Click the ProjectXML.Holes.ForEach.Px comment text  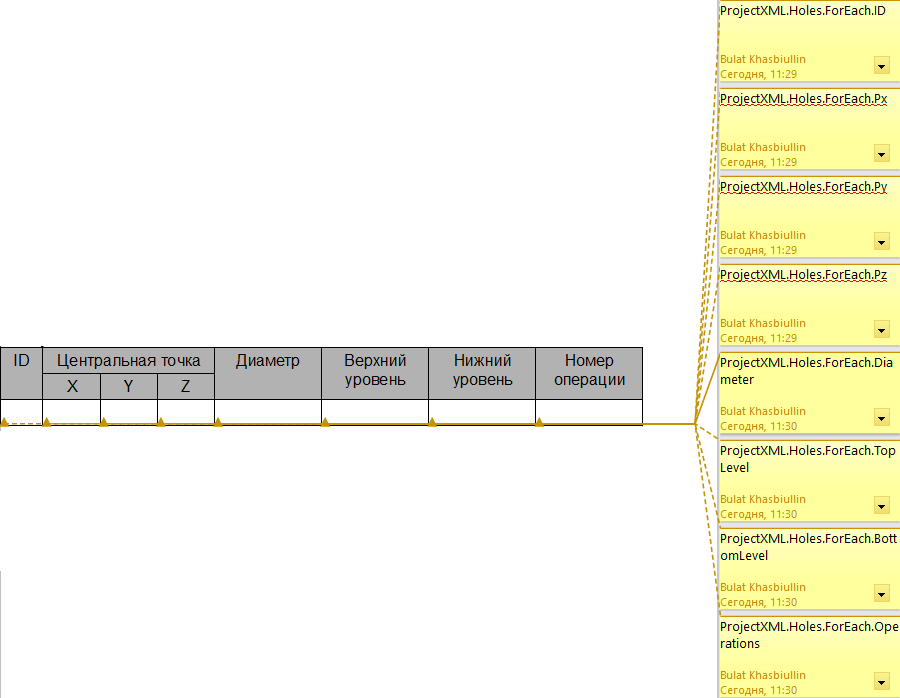(x=803, y=99)
